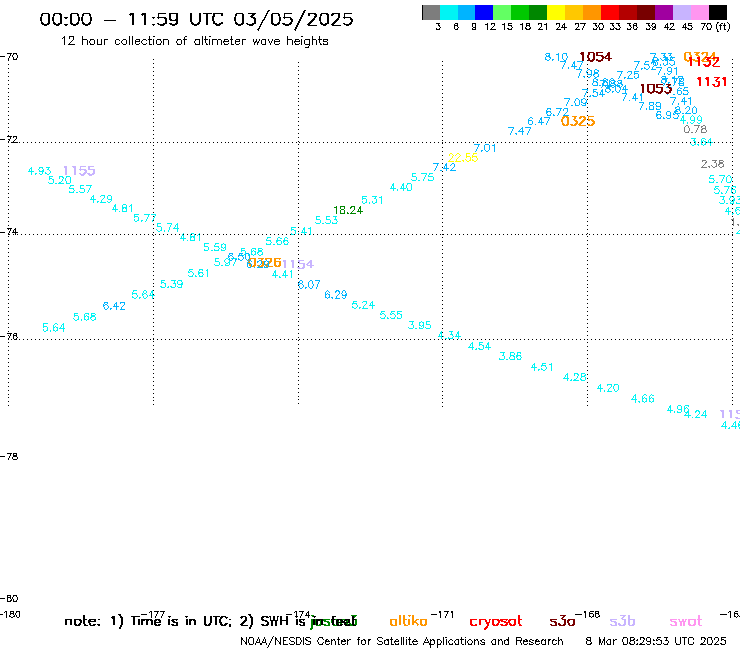Select the purple legend color swatch
740x650 pixels.
tap(664, 12)
